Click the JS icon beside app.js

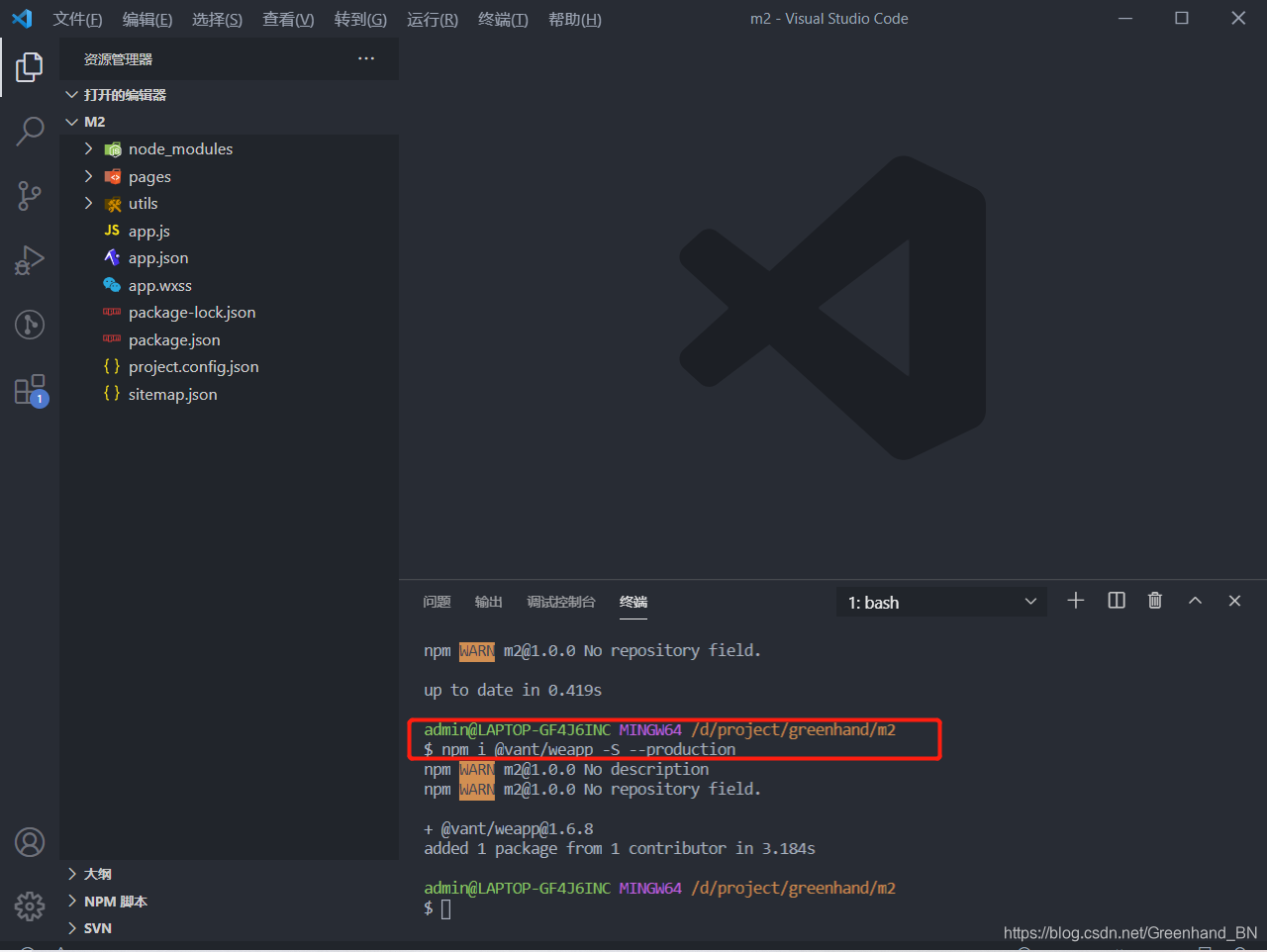coord(112,231)
